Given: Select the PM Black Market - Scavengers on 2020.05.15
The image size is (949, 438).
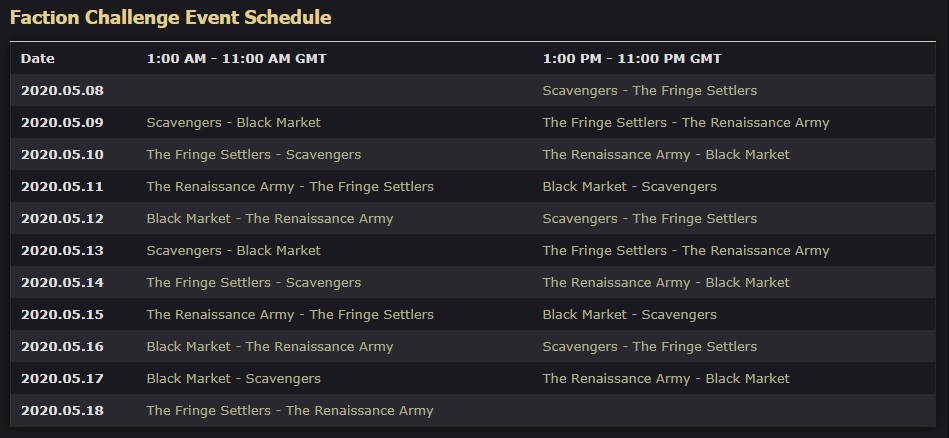Looking at the screenshot, I should point(629,315).
